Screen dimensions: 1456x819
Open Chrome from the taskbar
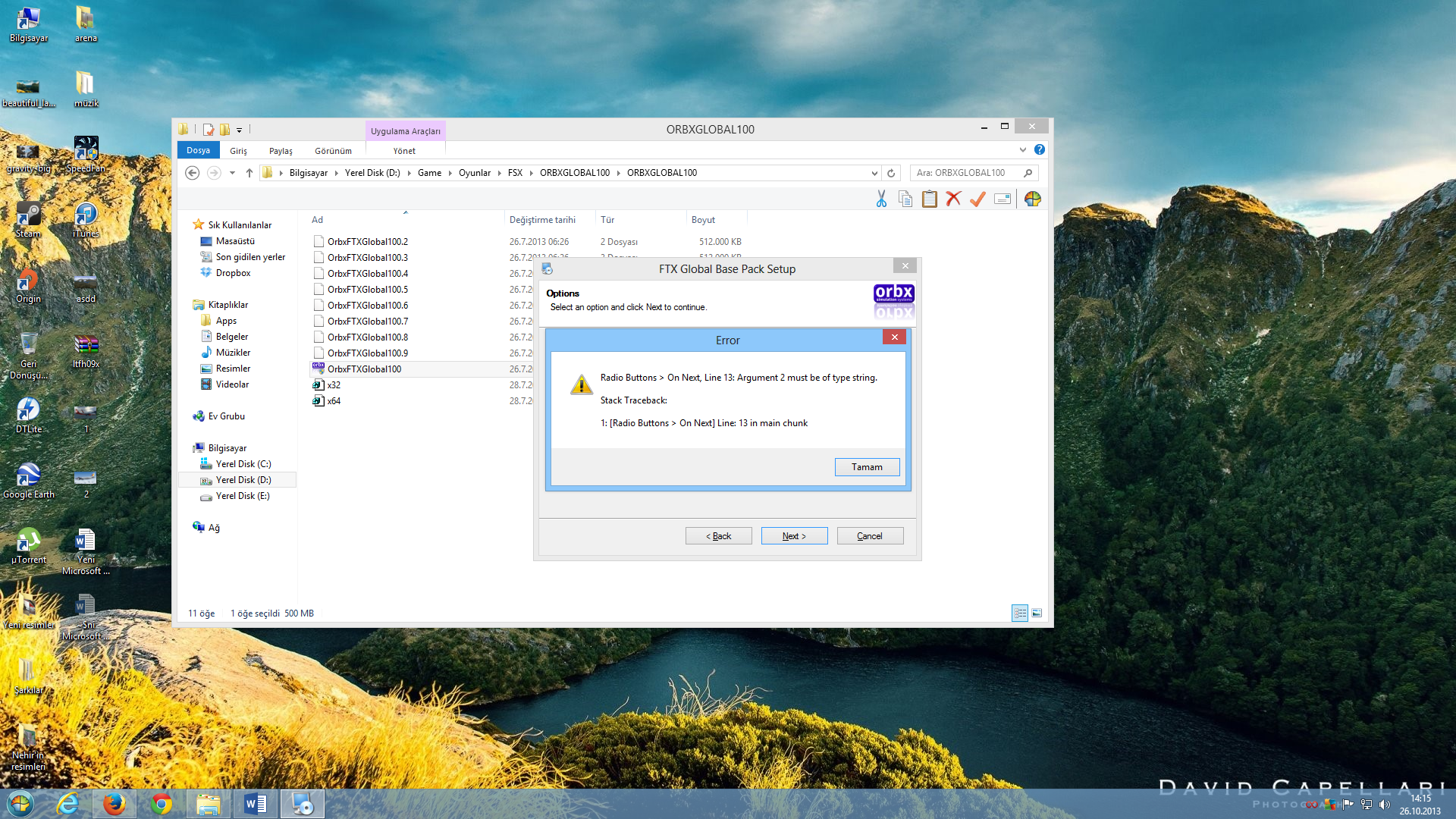pos(162,804)
